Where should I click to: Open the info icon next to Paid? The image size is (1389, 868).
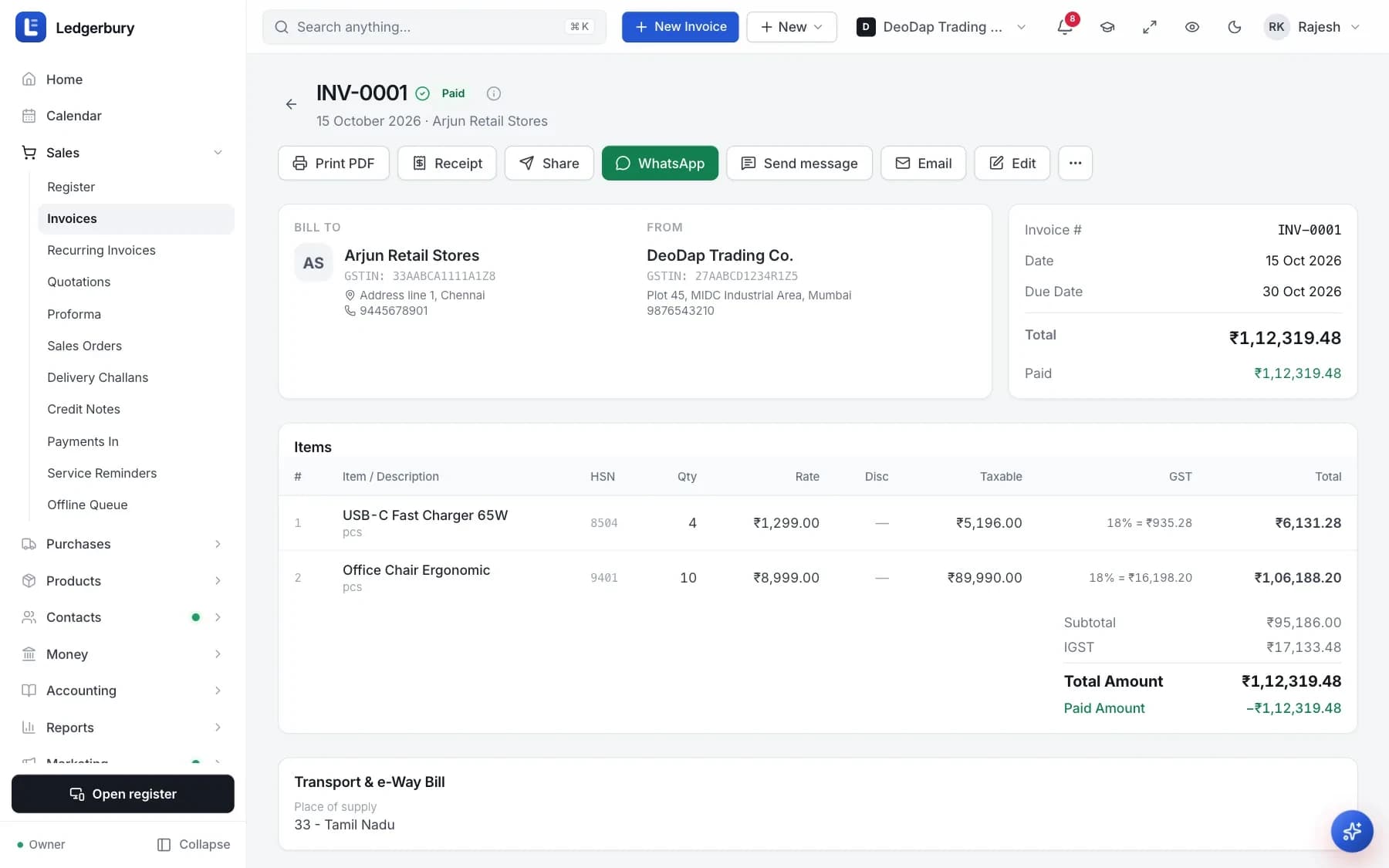(x=494, y=93)
